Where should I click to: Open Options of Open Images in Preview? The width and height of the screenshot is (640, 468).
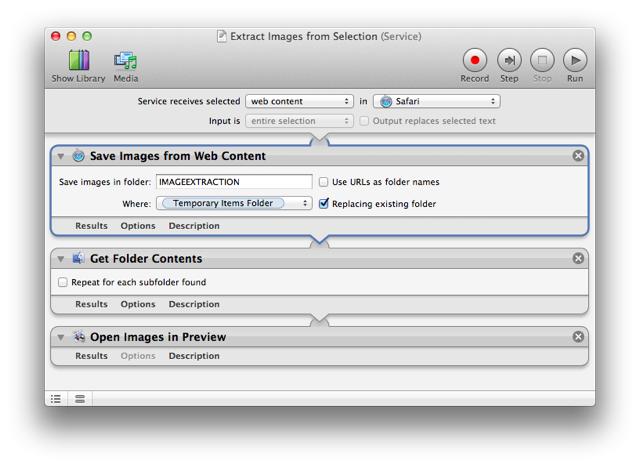coord(138,356)
